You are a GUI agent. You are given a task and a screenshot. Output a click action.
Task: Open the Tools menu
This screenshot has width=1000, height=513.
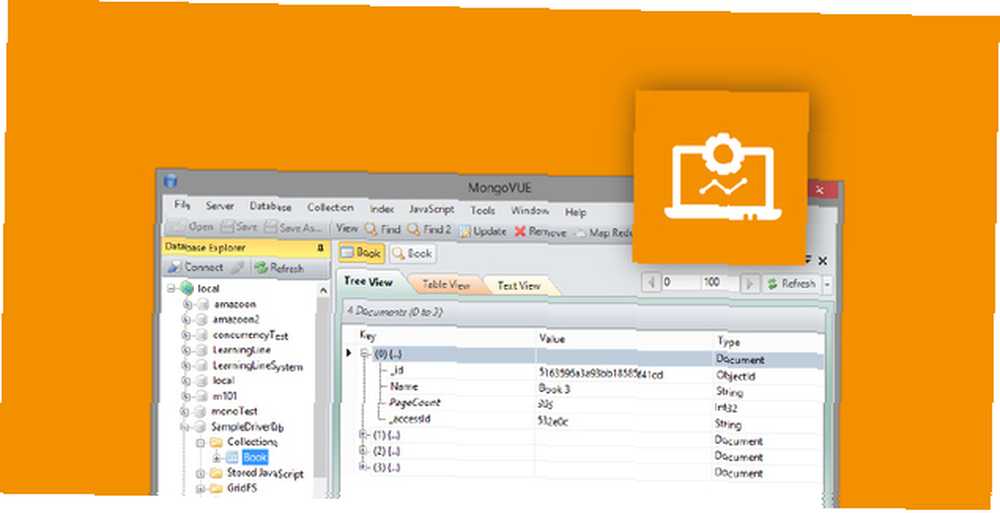pyautogui.click(x=483, y=210)
